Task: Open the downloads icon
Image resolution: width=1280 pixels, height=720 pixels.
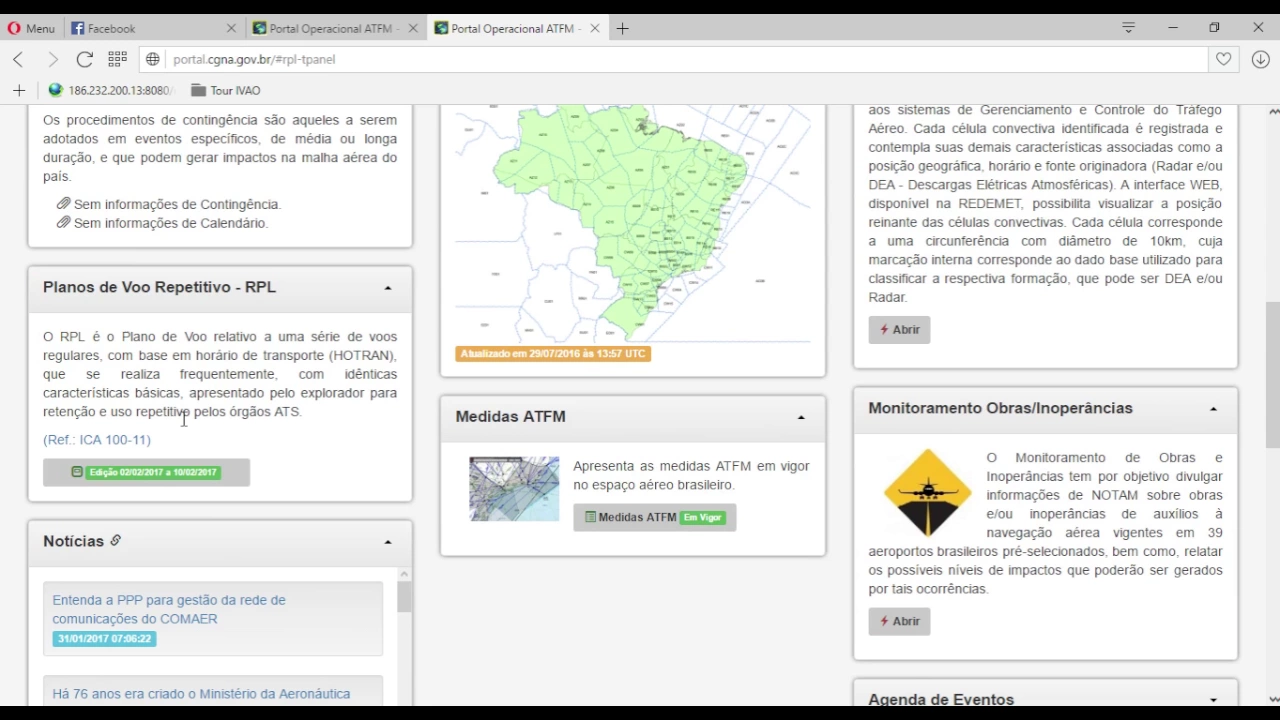Action: point(1260,59)
